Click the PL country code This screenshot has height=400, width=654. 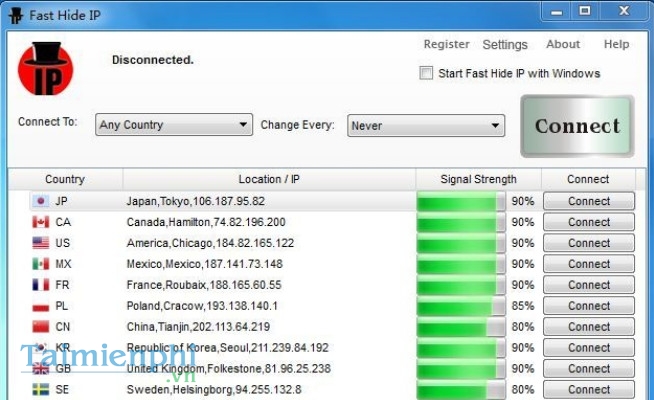[x=61, y=306]
